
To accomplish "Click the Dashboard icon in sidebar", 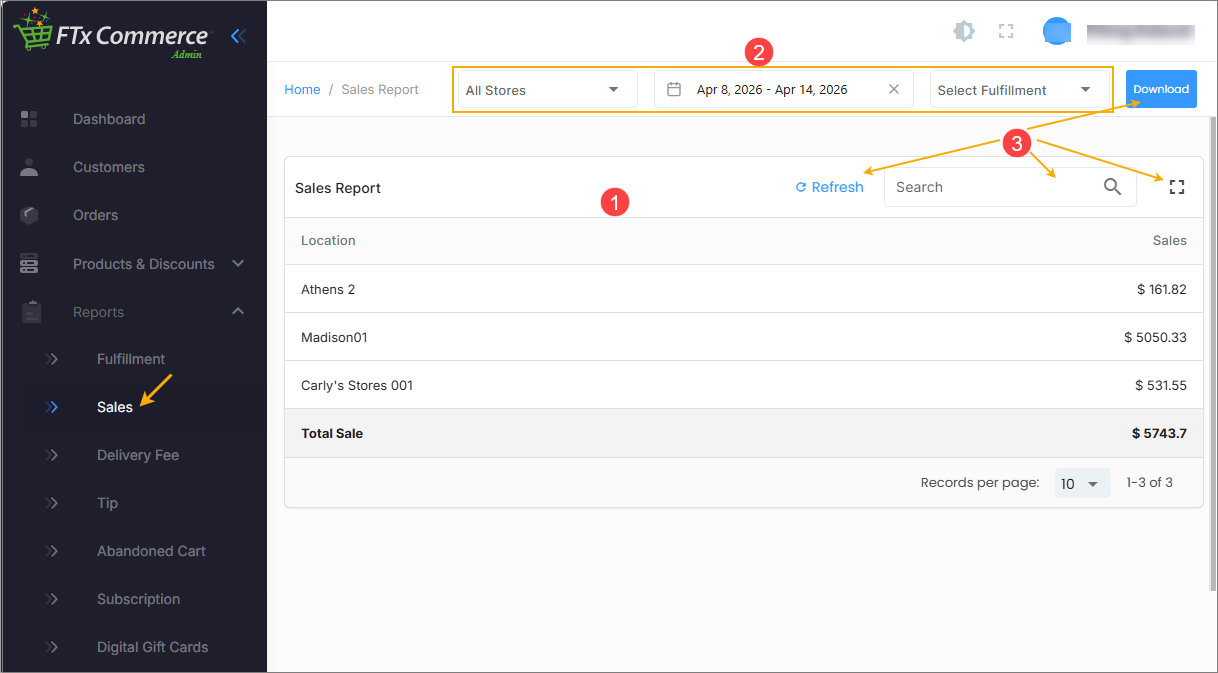I will pyautogui.click(x=29, y=119).
